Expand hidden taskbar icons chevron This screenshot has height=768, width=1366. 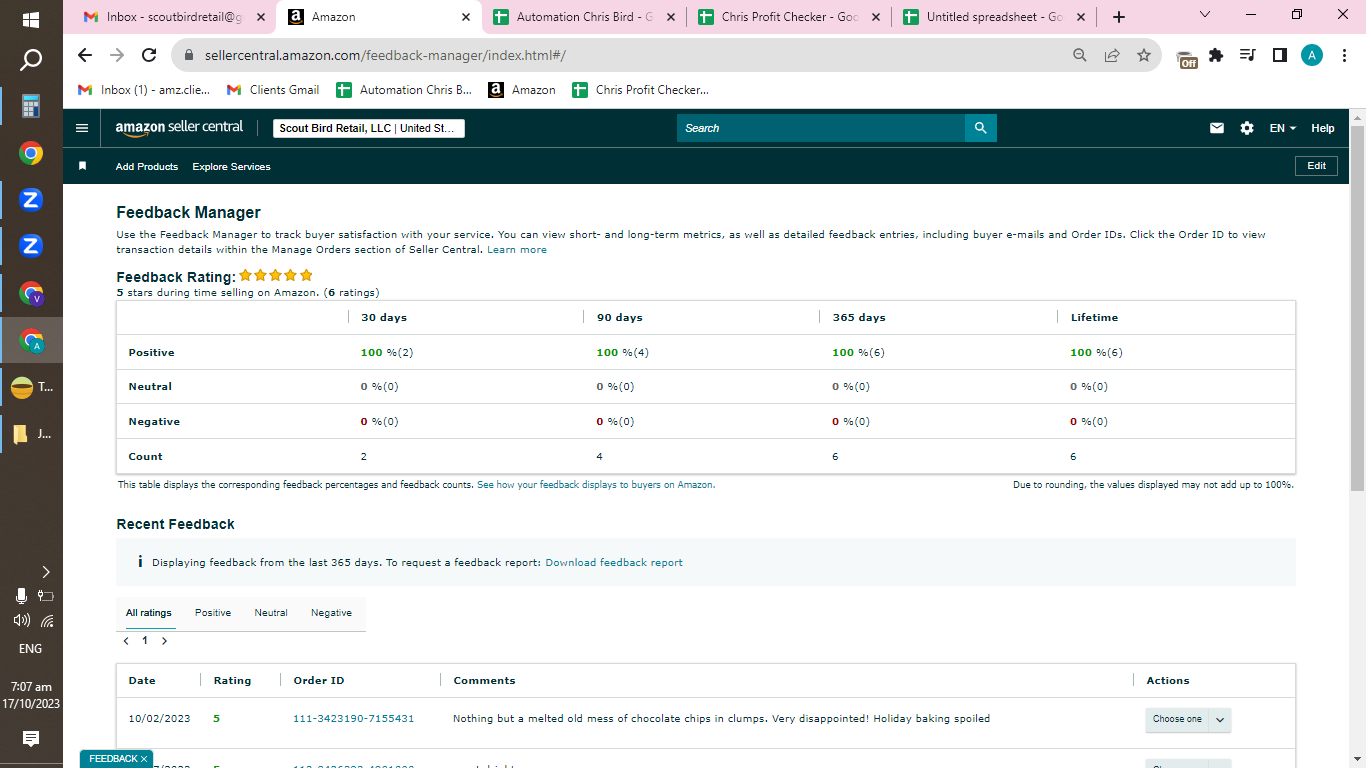(x=46, y=572)
